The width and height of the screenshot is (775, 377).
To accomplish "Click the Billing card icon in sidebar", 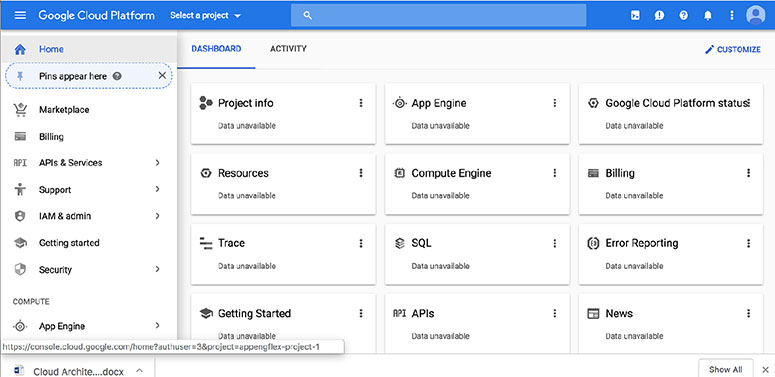I will pos(20,136).
